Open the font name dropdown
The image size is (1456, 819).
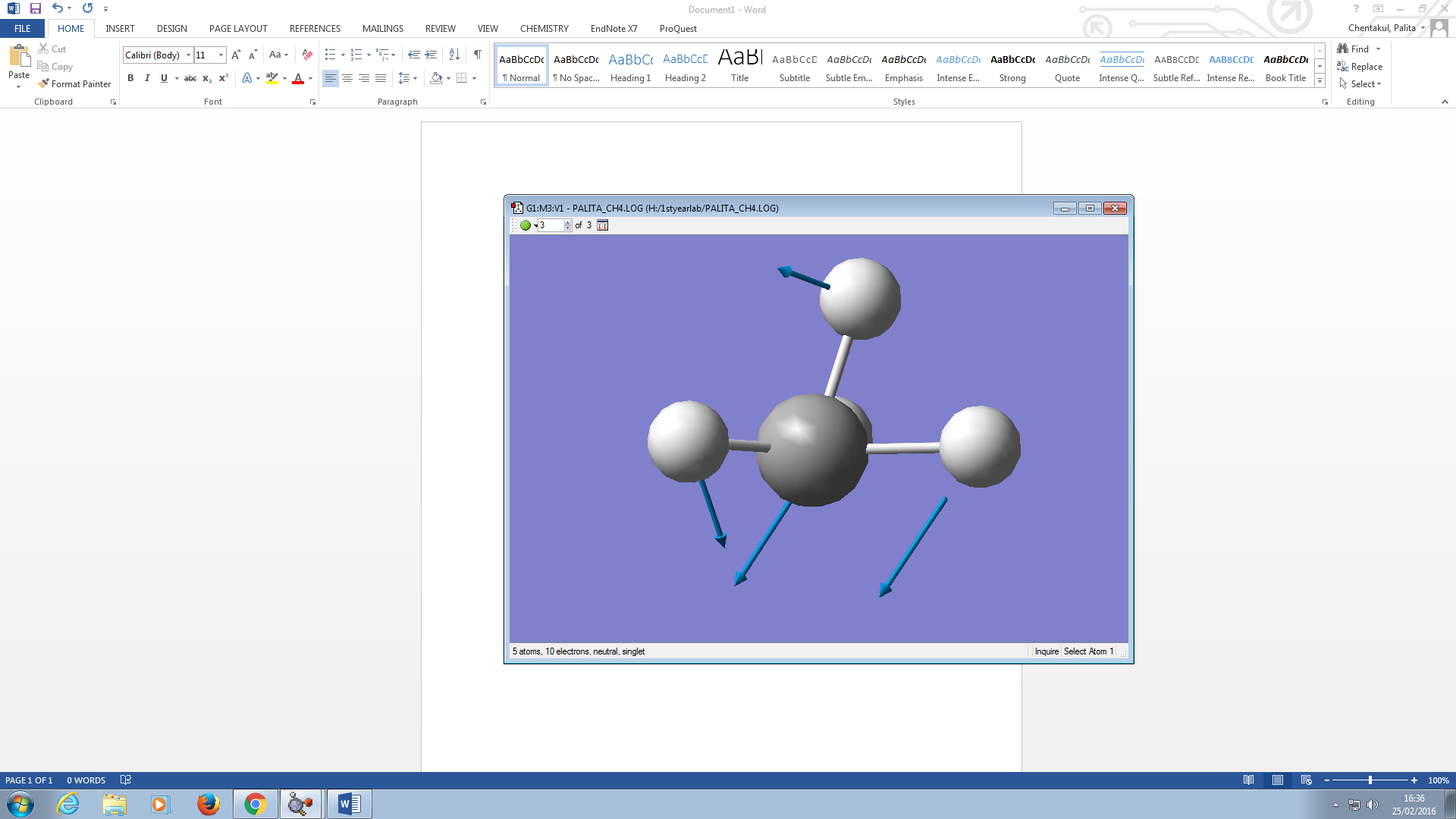click(188, 55)
